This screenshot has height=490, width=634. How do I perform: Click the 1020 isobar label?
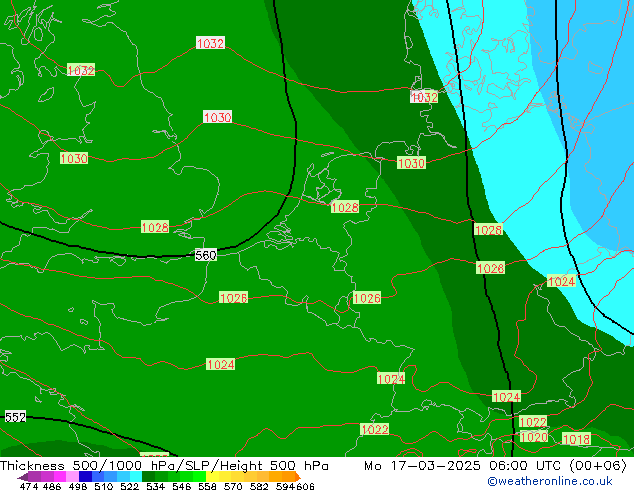534,437
